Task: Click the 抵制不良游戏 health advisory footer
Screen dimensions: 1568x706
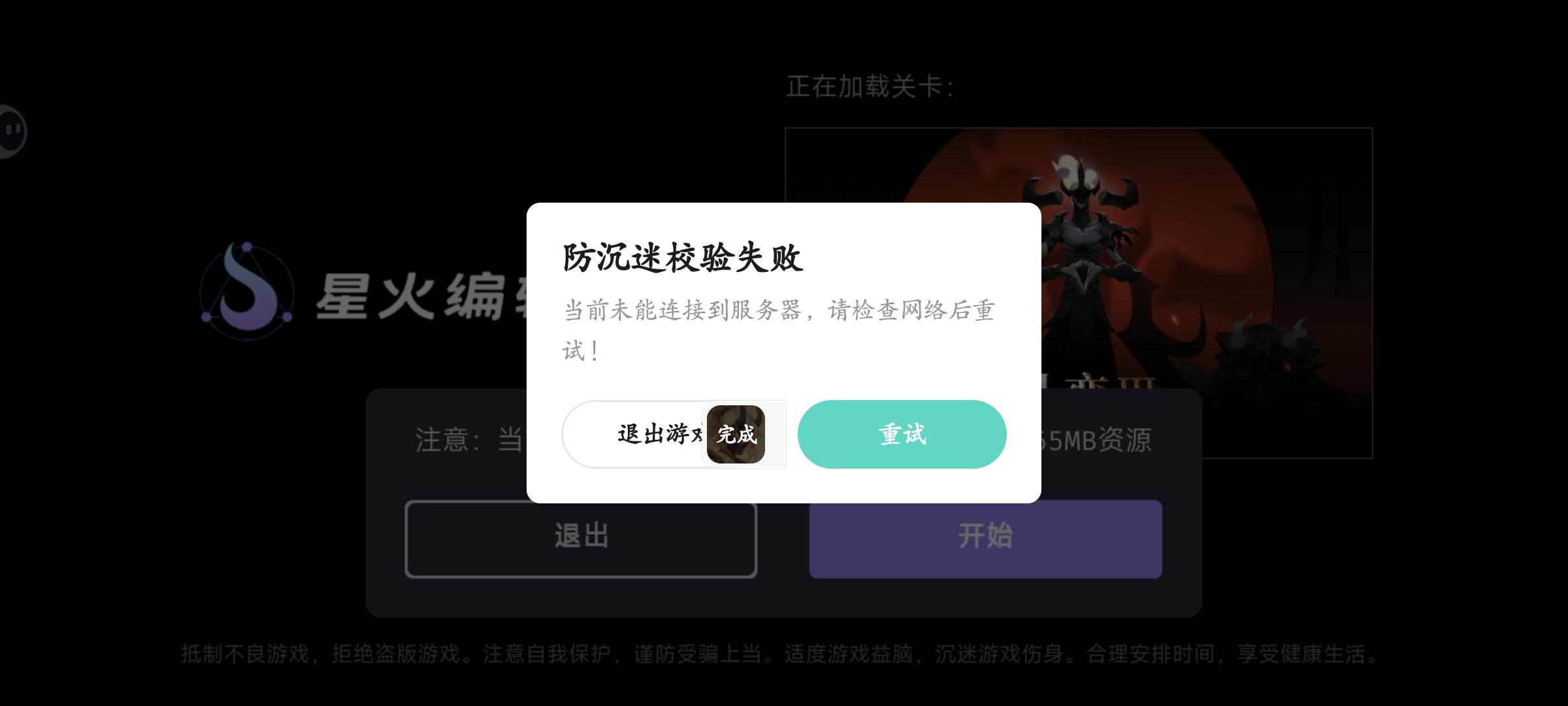Action: 779,654
